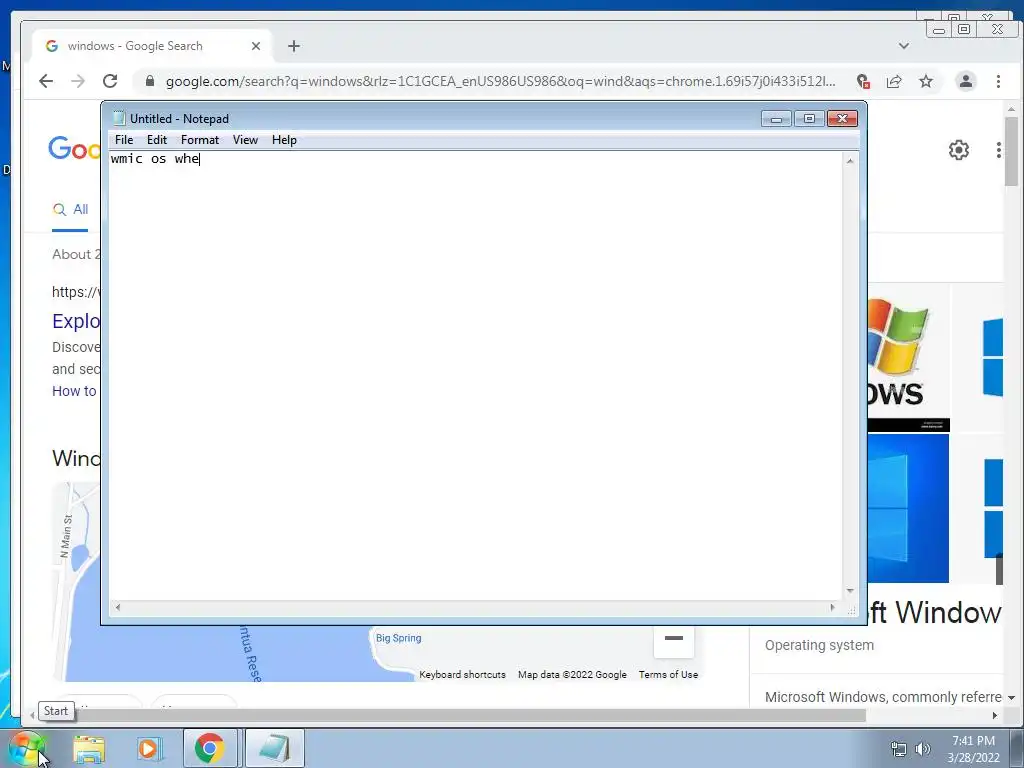The height and width of the screenshot is (768, 1024).
Task: Click the network icon in system tray
Action: 899,749
